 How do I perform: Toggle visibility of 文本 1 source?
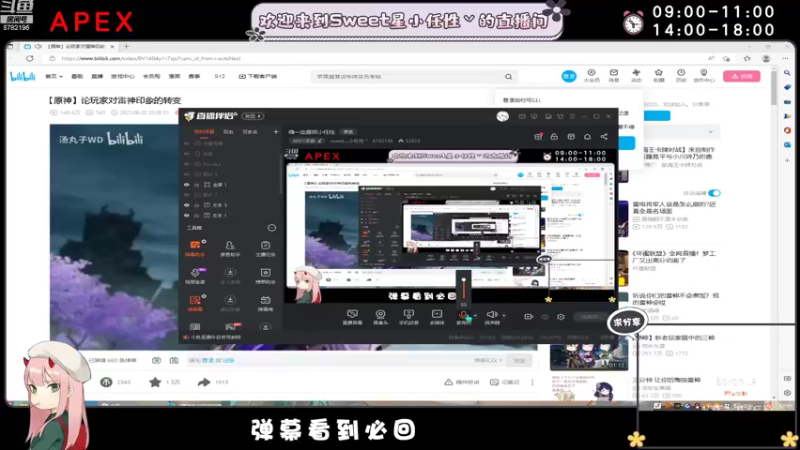point(187,215)
